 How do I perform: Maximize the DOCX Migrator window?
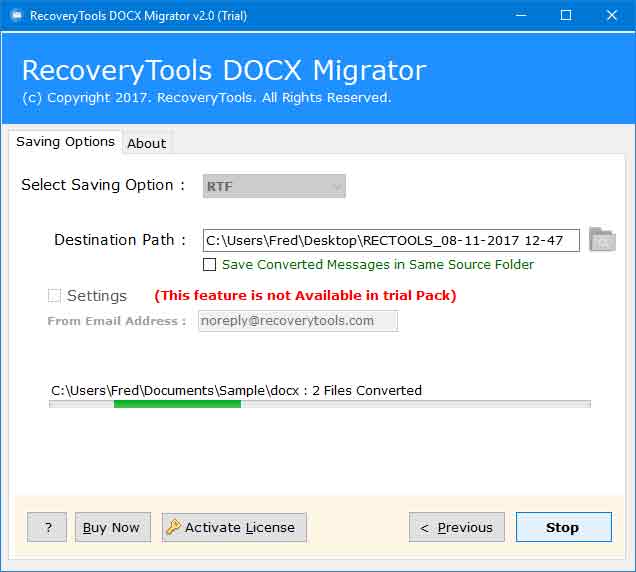pos(566,15)
